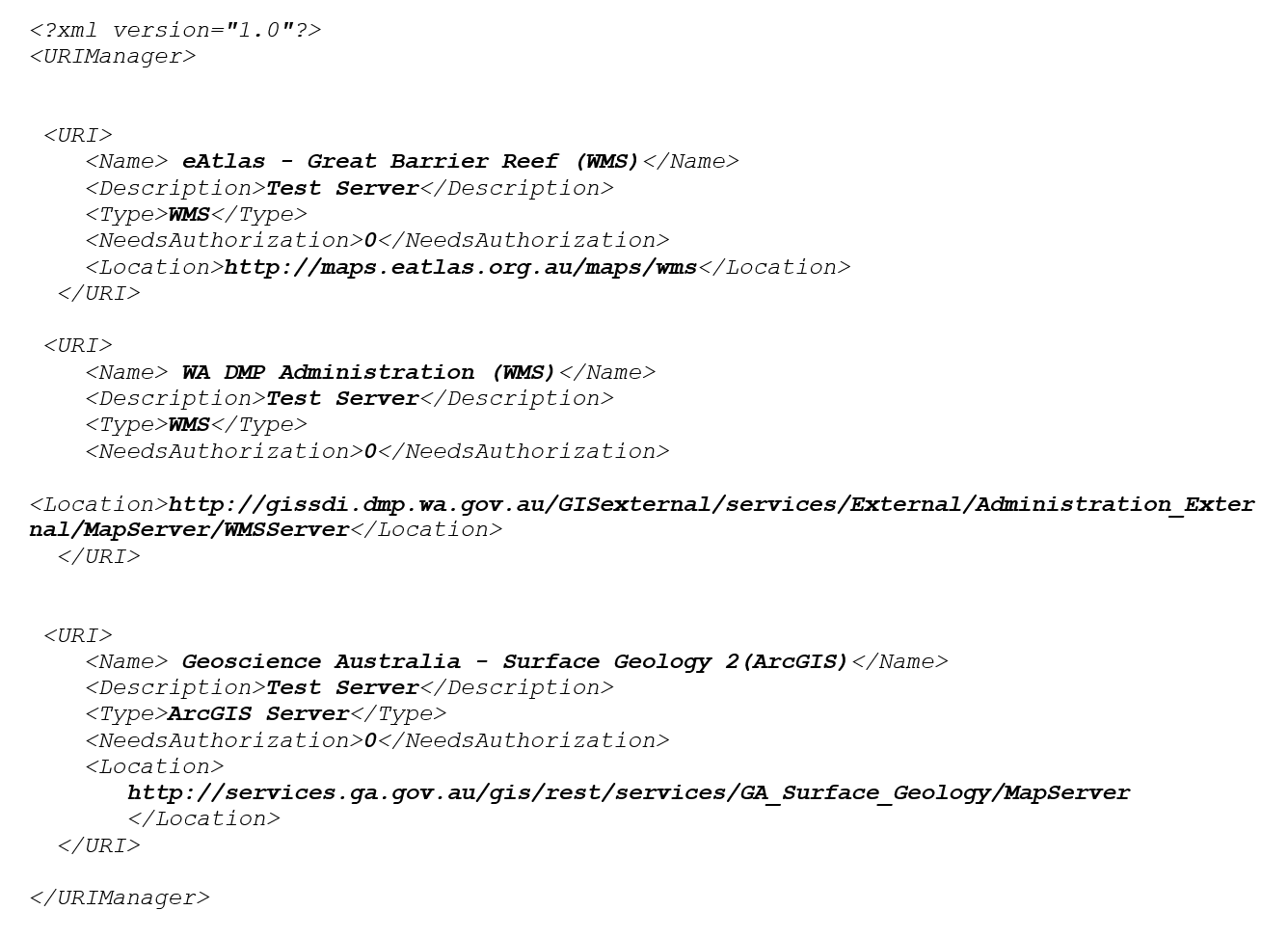Image resolution: width=1288 pixels, height=937 pixels.
Task: Click the second NeedsAuthorization value 0
Action: 370,451
